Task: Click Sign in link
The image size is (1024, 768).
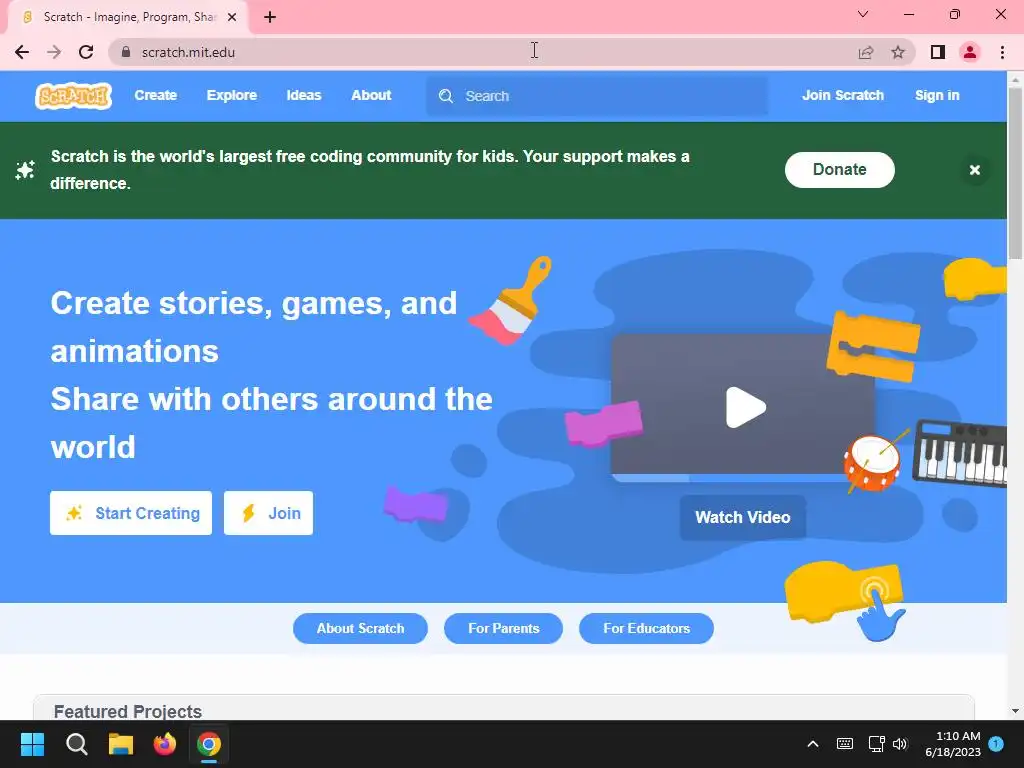Action: tap(937, 95)
